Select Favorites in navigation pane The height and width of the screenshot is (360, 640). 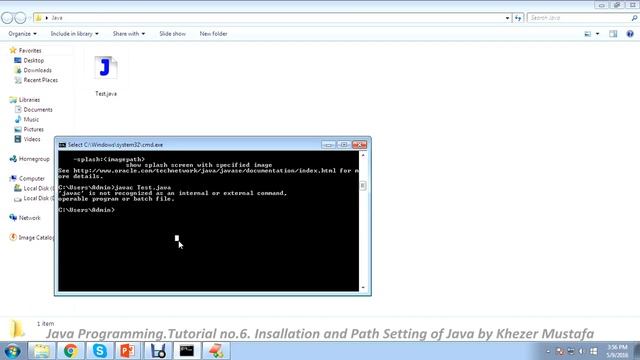(25, 51)
